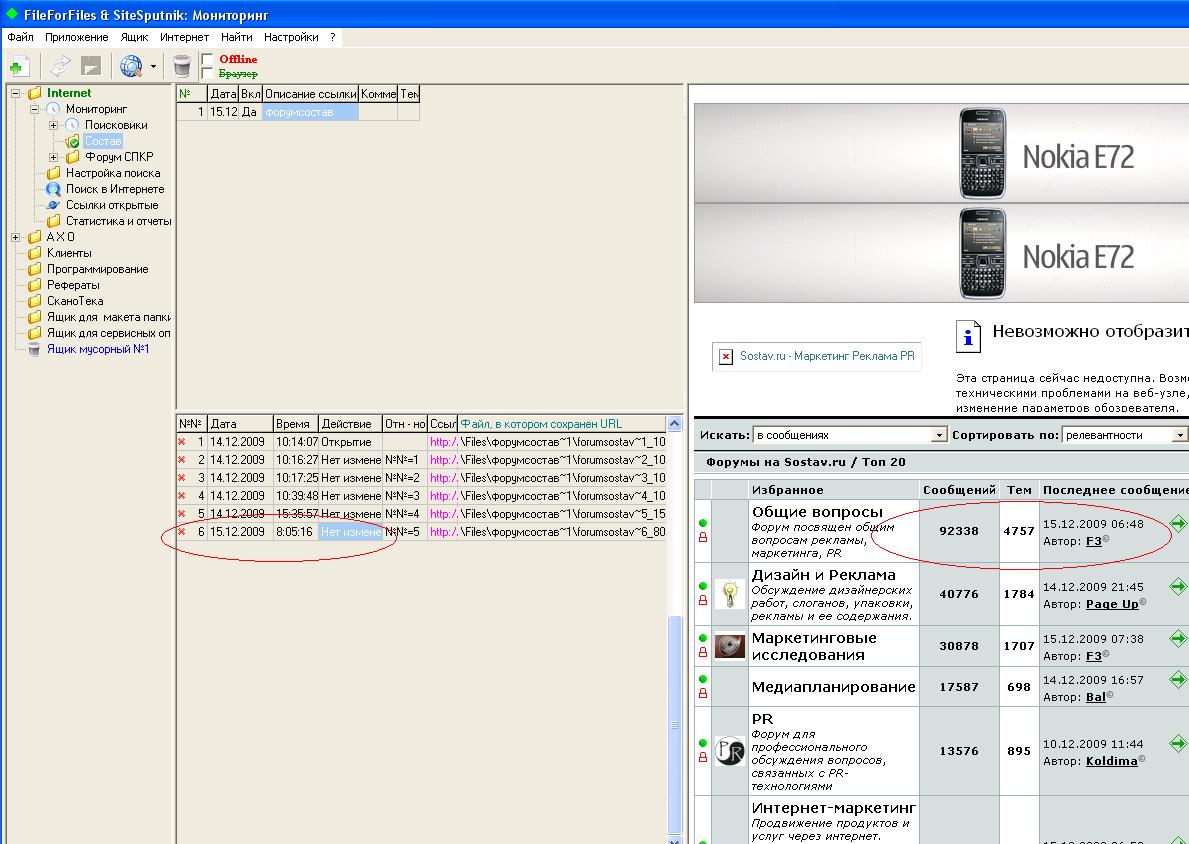
Task: Click the Ссылки открытые planet icon
Action: (x=53, y=205)
